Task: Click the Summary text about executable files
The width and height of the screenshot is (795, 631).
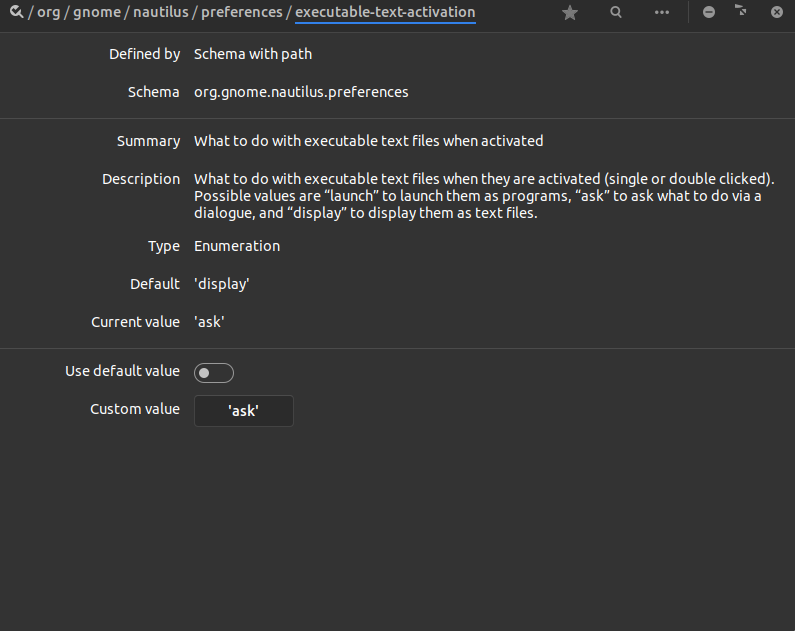Action: (368, 141)
